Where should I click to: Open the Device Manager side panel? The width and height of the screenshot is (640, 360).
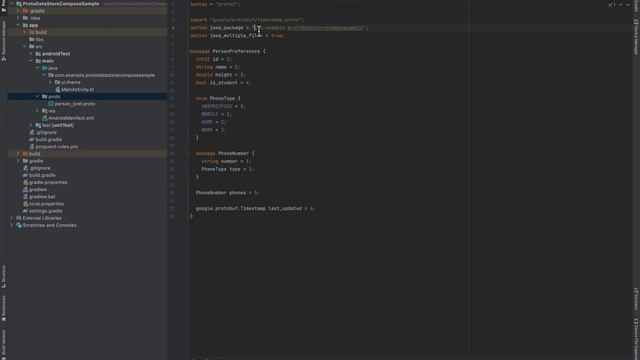click(636, 37)
